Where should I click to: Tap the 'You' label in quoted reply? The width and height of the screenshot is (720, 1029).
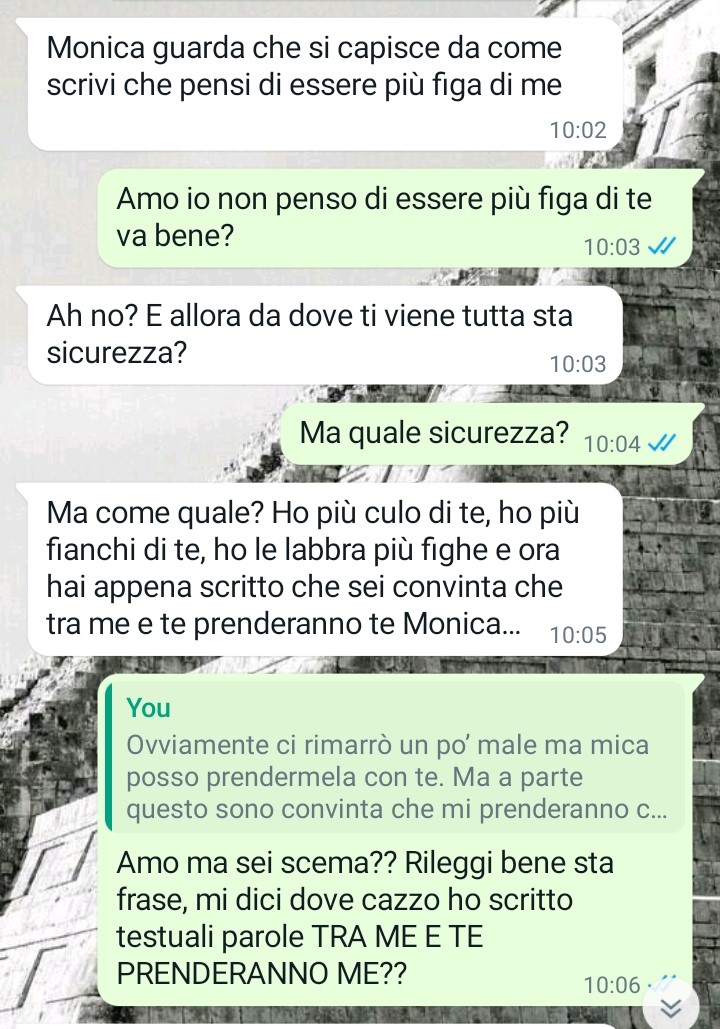[x=148, y=708]
